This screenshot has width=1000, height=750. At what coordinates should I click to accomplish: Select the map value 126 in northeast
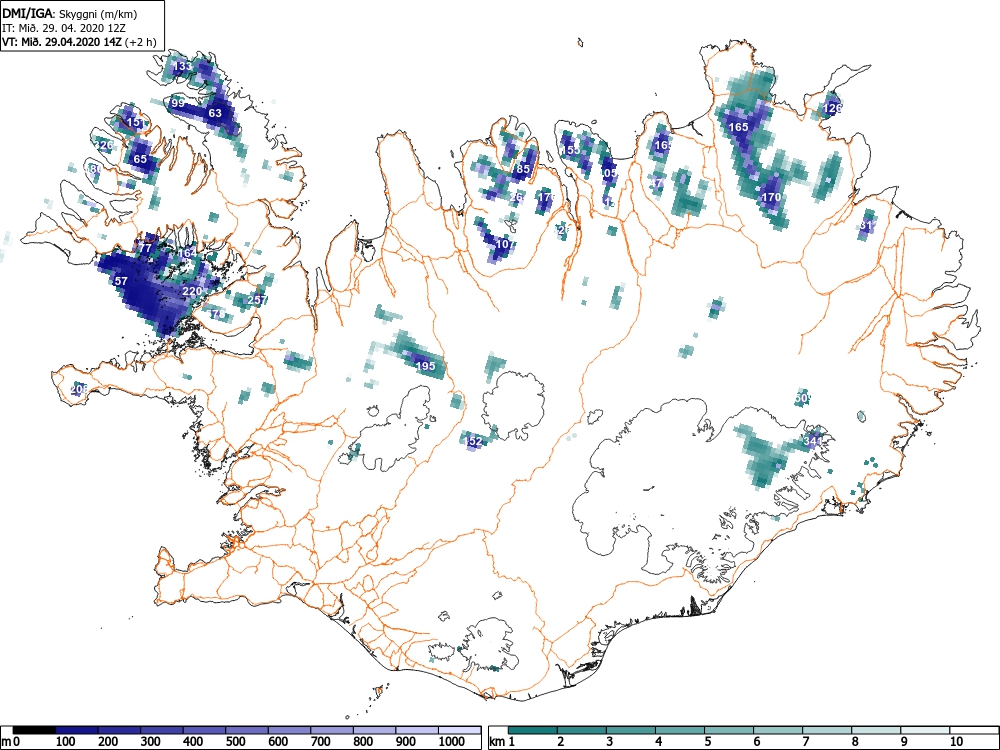[x=832, y=109]
